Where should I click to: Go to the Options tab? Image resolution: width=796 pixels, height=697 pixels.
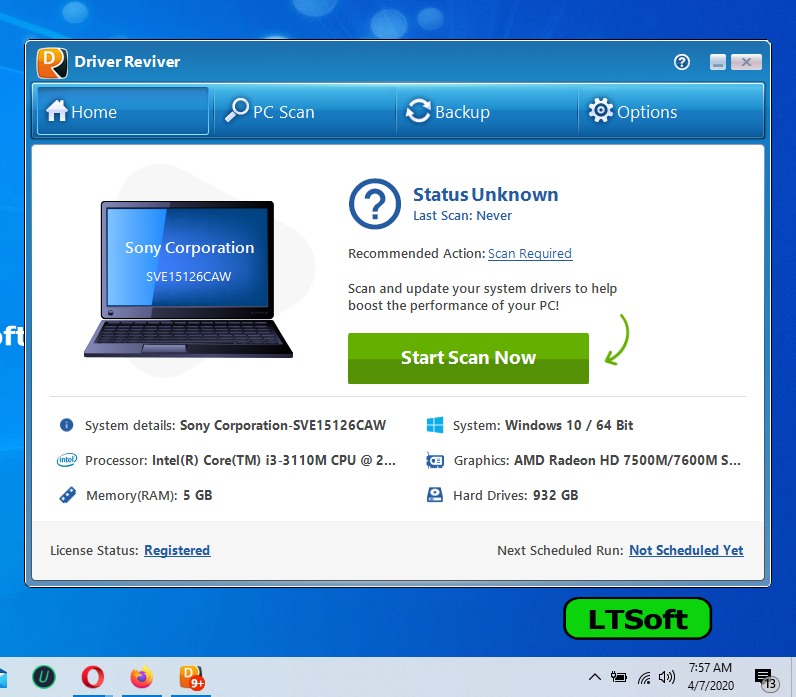click(670, 111)
